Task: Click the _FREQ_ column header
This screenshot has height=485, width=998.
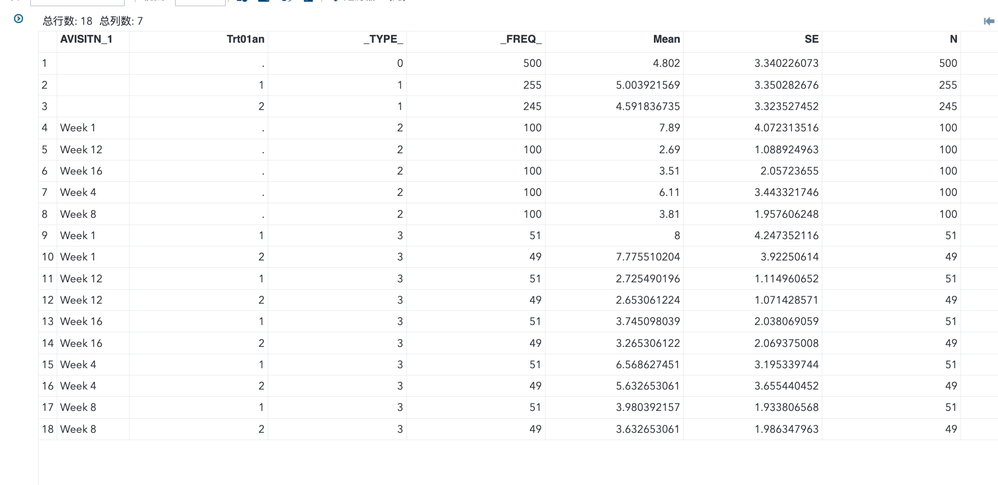Action: pos(521,40)
